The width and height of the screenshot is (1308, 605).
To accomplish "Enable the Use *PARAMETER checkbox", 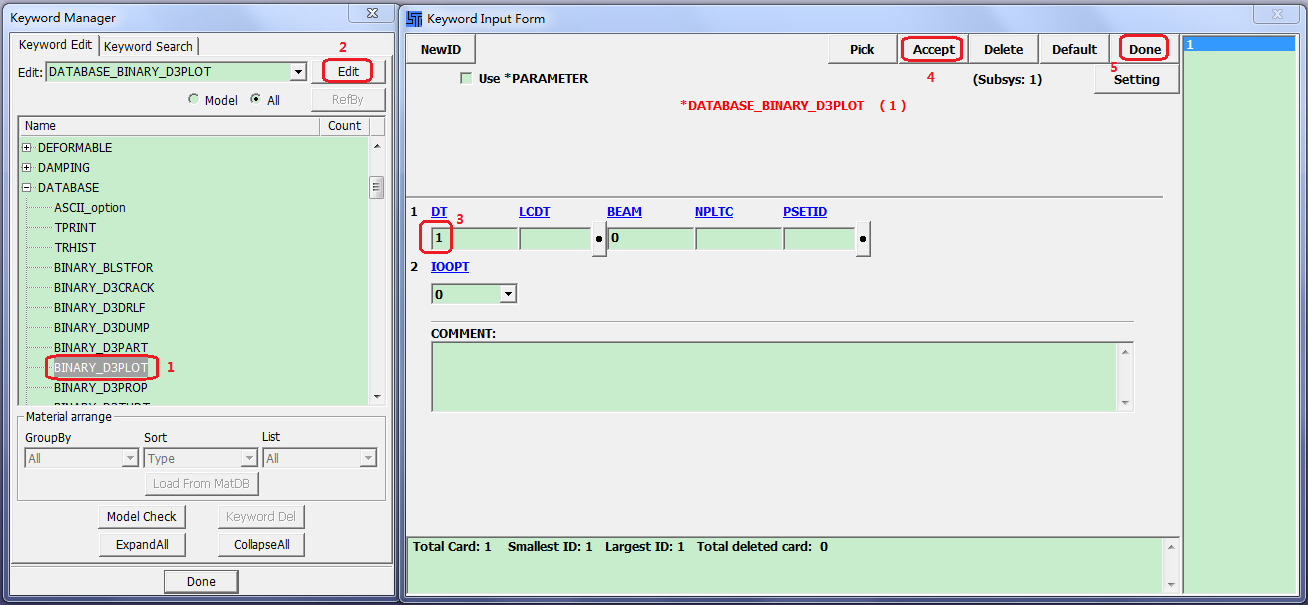I will [466, 79].
